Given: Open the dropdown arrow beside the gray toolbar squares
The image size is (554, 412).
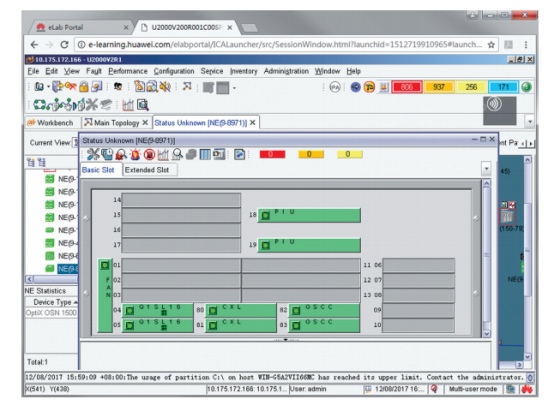Looking at the screenshot, I should tap(234, 88).
